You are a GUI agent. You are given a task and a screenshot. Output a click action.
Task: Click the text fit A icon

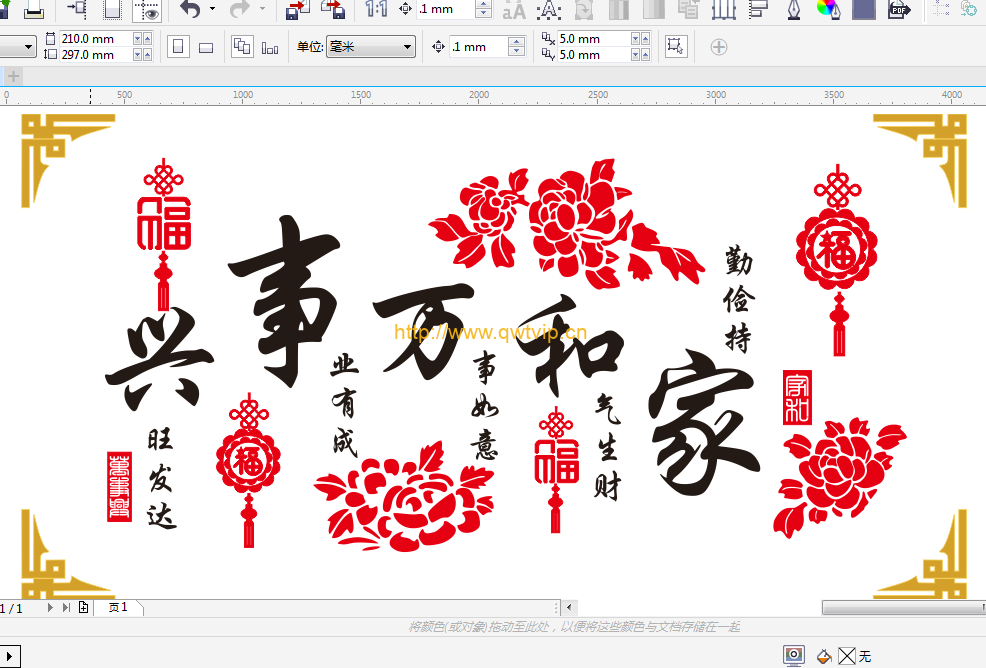click(x=549, y=10)
